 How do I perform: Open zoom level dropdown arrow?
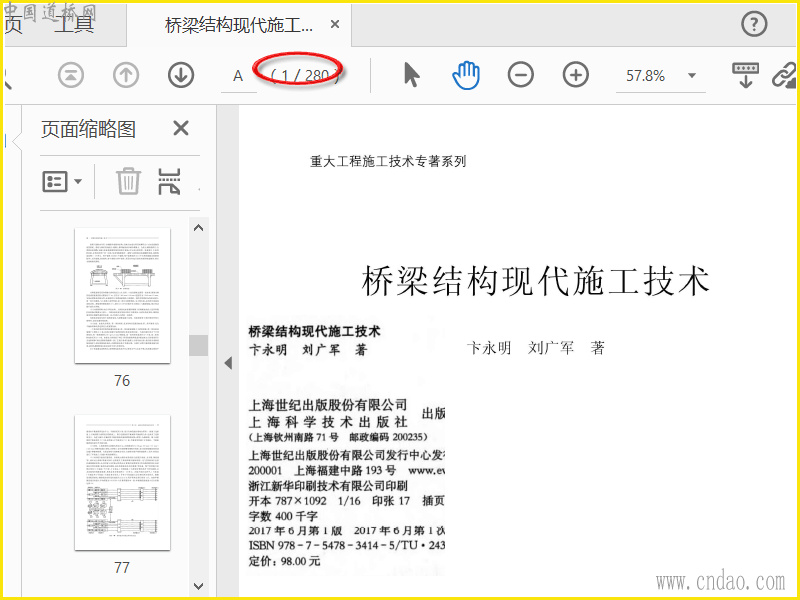[692, 76]
